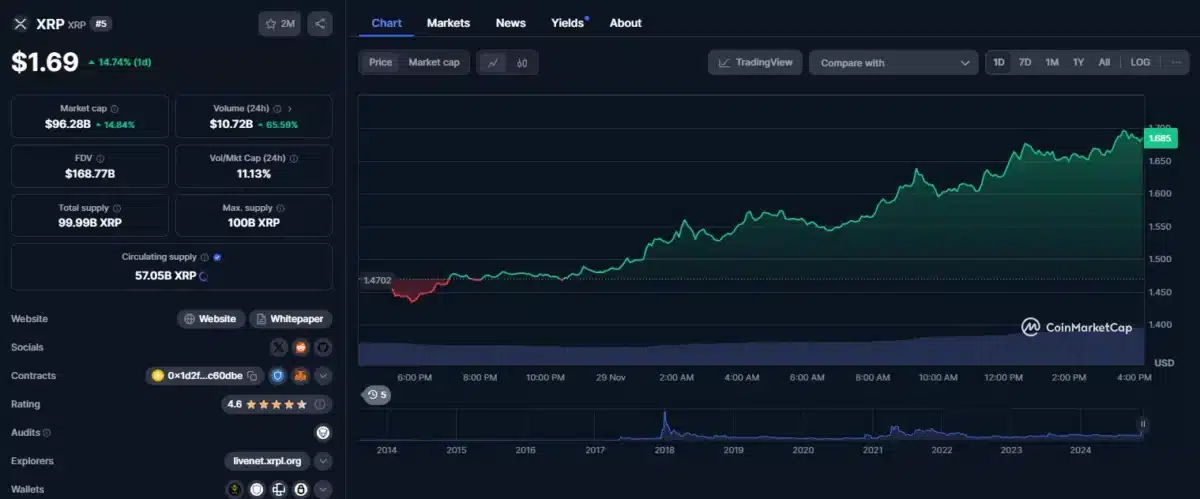
Task: Open the first wallet icon in Wallets row
Action: (235, 490)
